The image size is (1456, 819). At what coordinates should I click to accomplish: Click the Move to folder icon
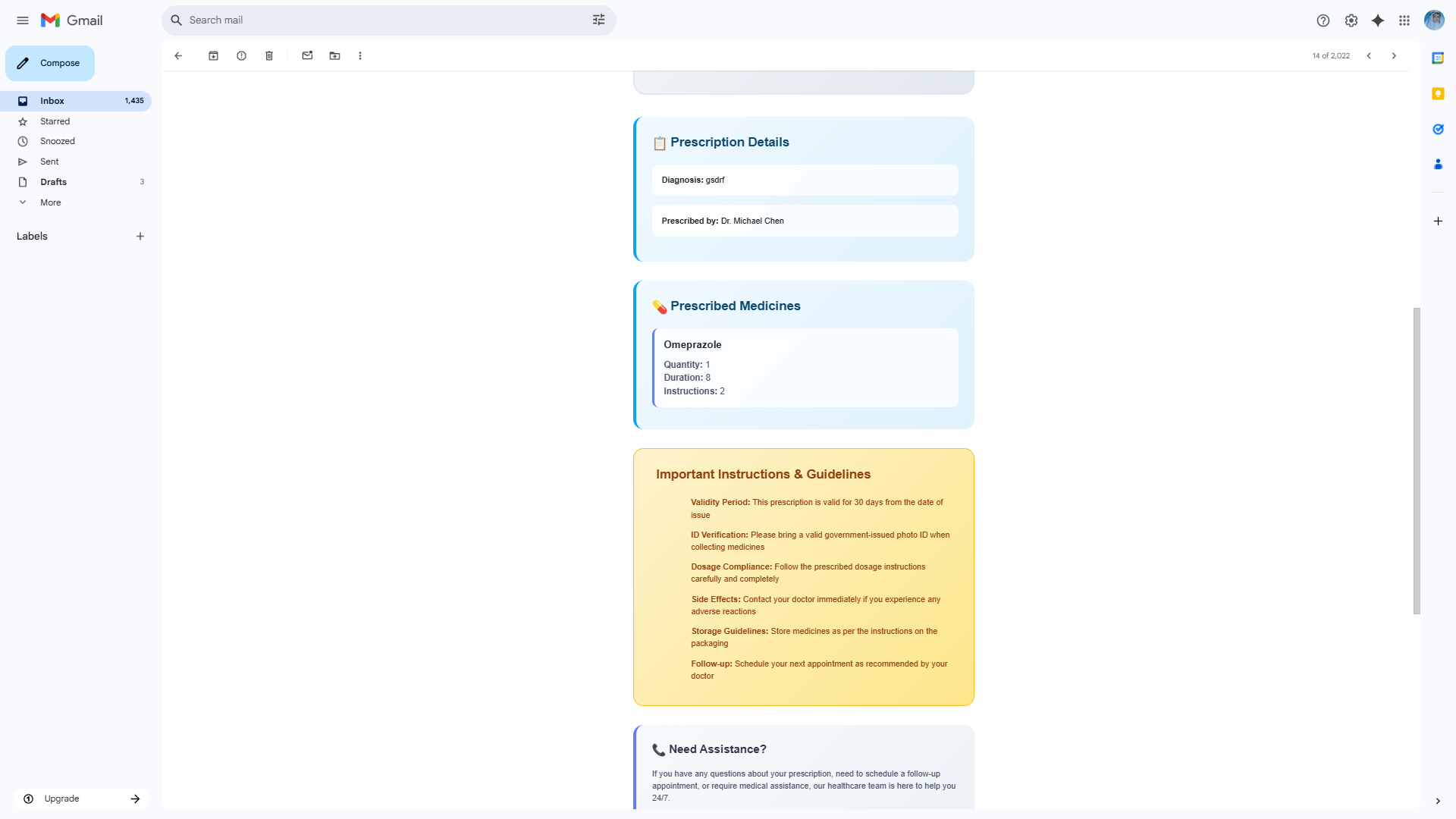(x=334, y=56)
